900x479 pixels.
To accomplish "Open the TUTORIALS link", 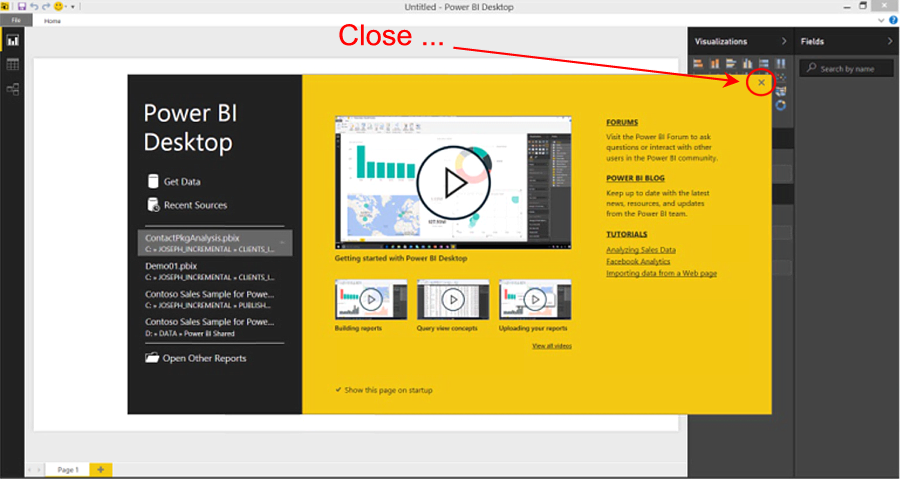I will coord(627,234).
